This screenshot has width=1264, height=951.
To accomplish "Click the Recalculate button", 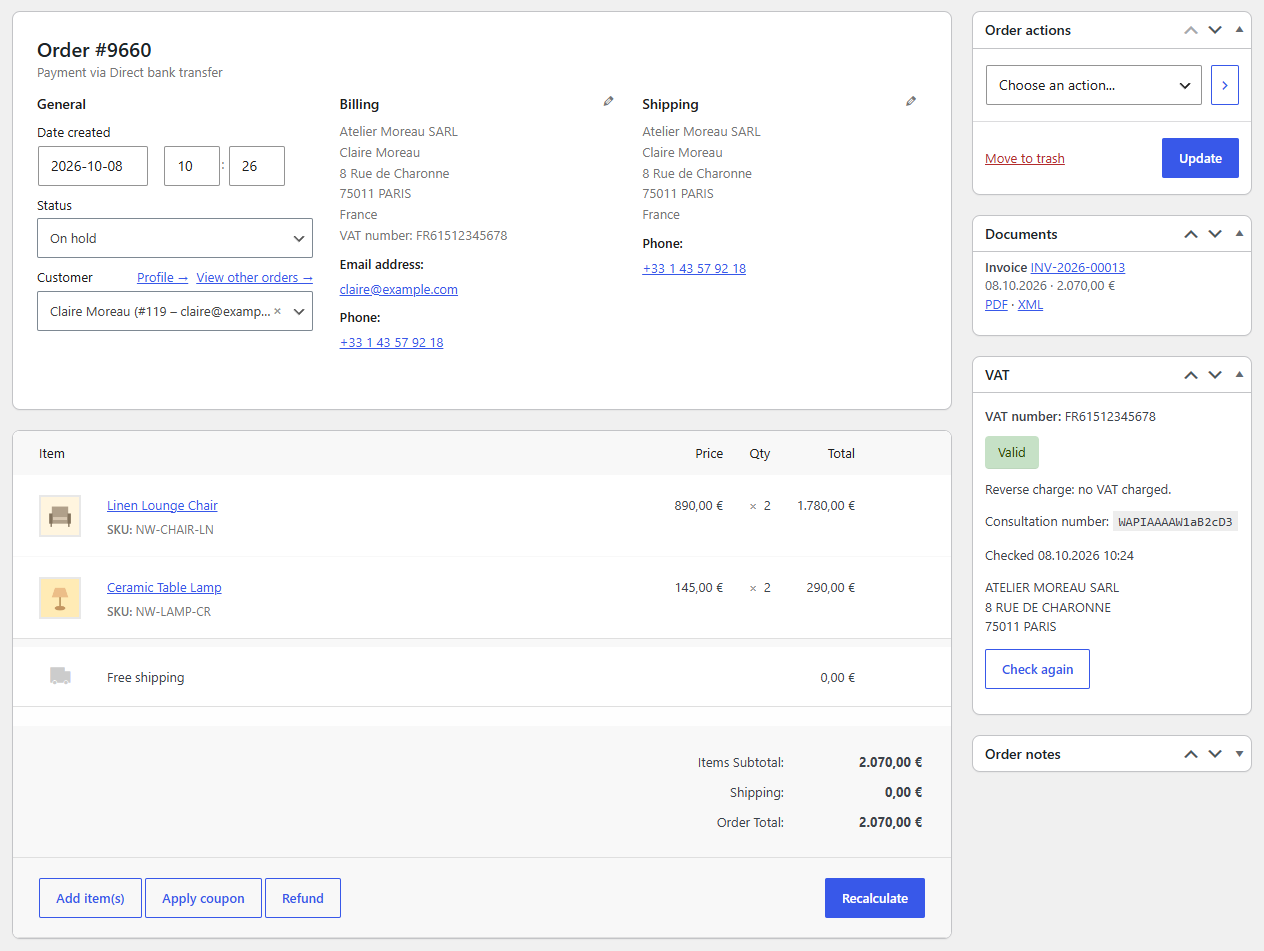I will [875, 898].
